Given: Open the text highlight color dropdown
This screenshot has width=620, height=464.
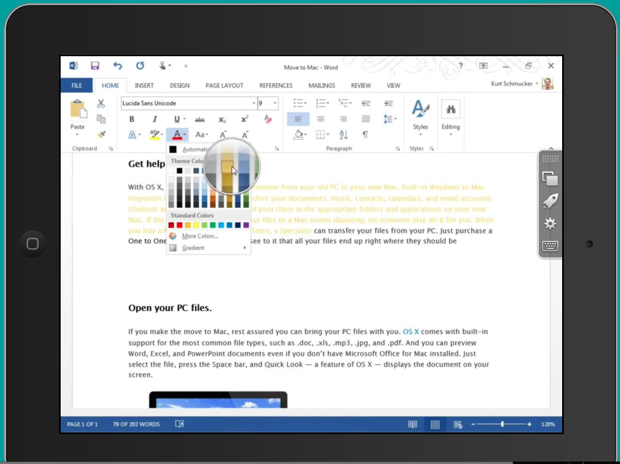Looking at the screenshot, I should pyautogui.click(x=162, y=135).
